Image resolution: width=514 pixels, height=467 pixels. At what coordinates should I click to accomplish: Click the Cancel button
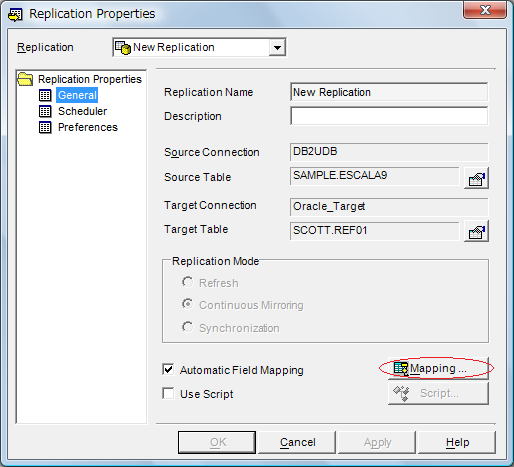297,442
